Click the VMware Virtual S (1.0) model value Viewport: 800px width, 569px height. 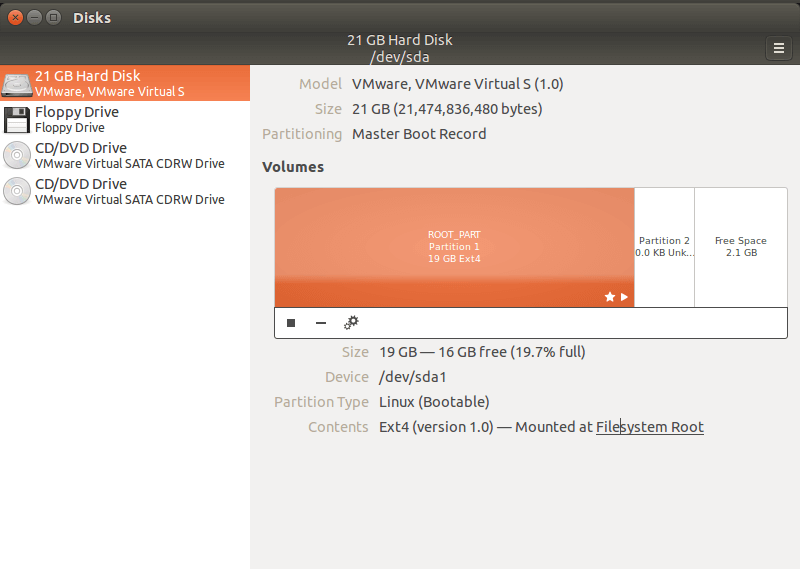tap(458, 84)
